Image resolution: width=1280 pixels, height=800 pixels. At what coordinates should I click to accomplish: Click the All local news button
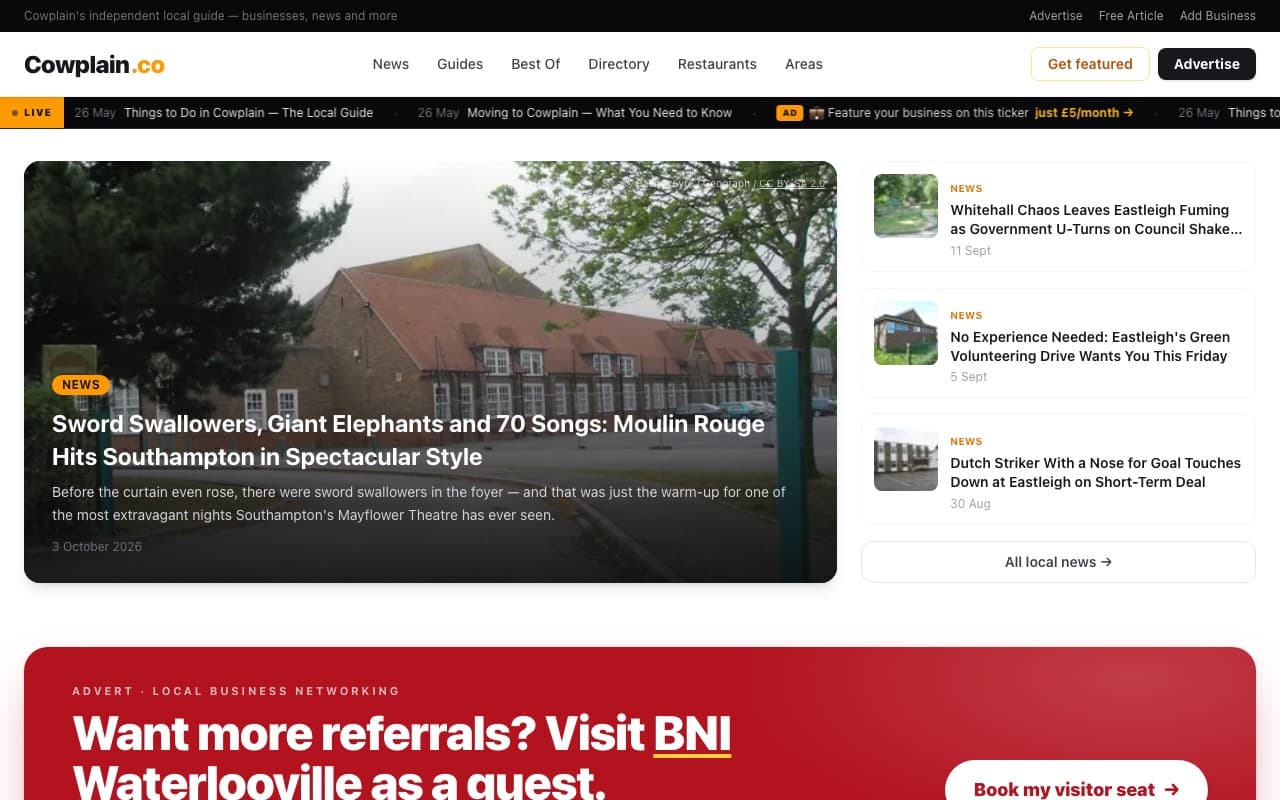1058,562
